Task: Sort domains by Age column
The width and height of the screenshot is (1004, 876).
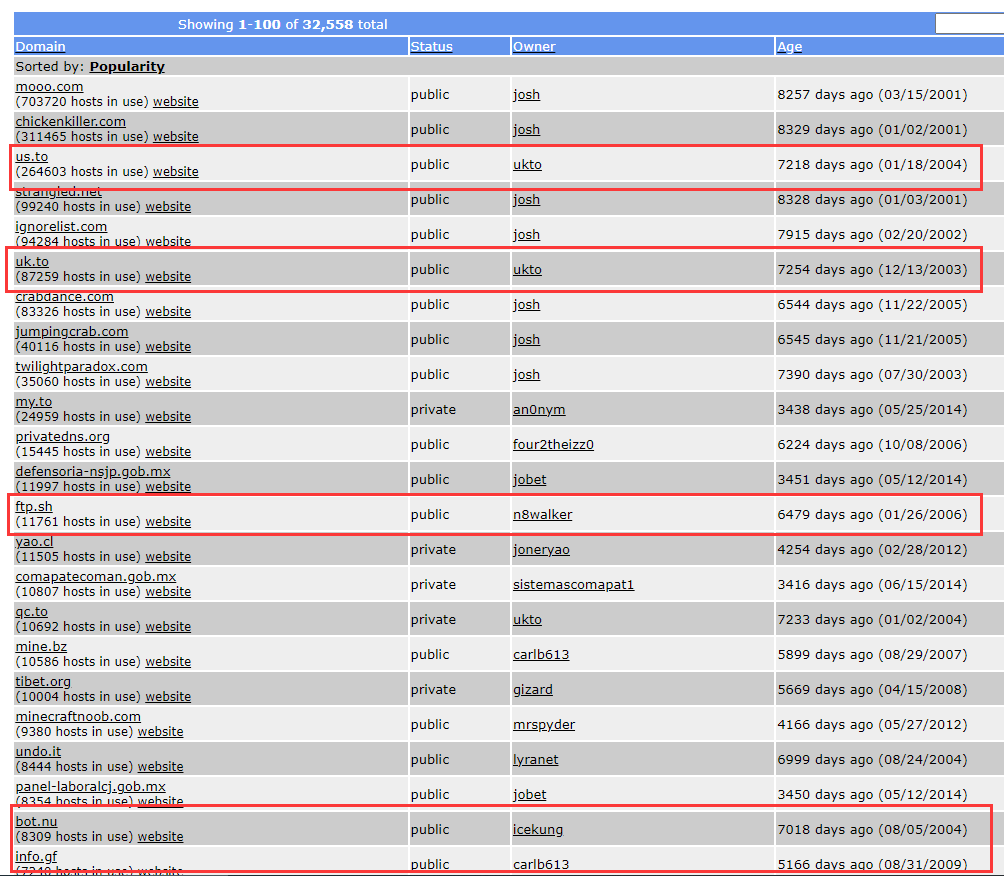Action: pos(789,47)
